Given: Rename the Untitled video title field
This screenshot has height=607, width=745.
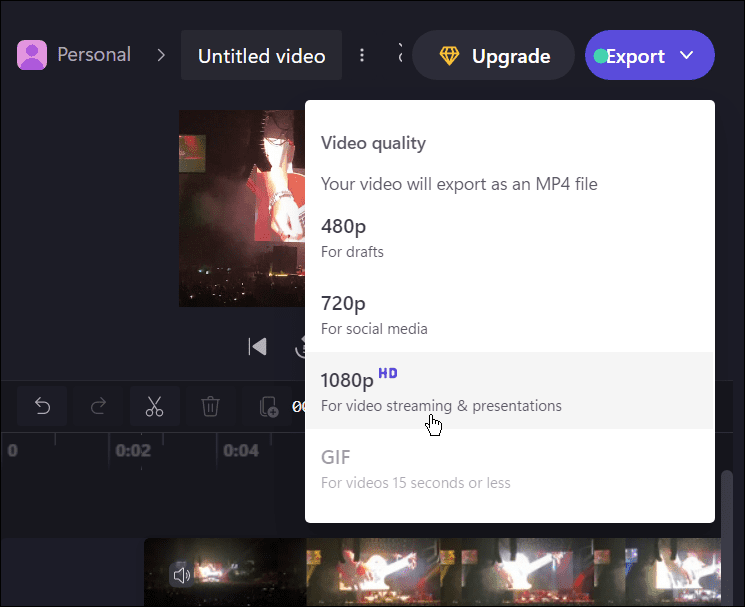Looking at the screenshot, I should [x=261, y=56].
